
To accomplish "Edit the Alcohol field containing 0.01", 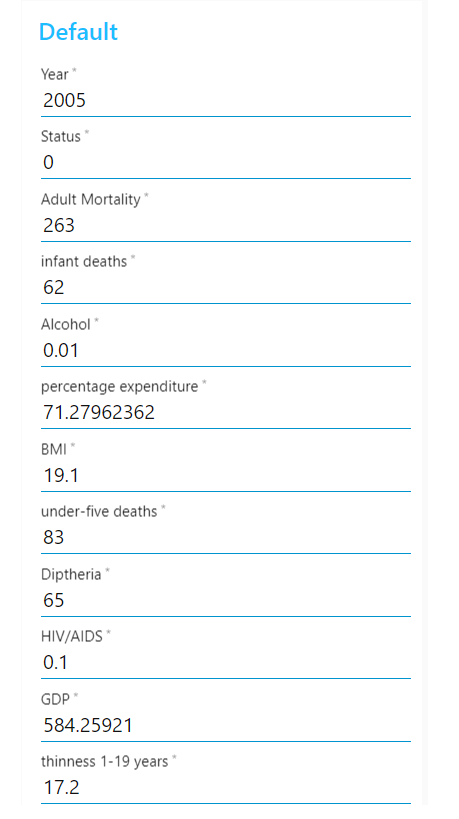I will click(x=226, y=350).
